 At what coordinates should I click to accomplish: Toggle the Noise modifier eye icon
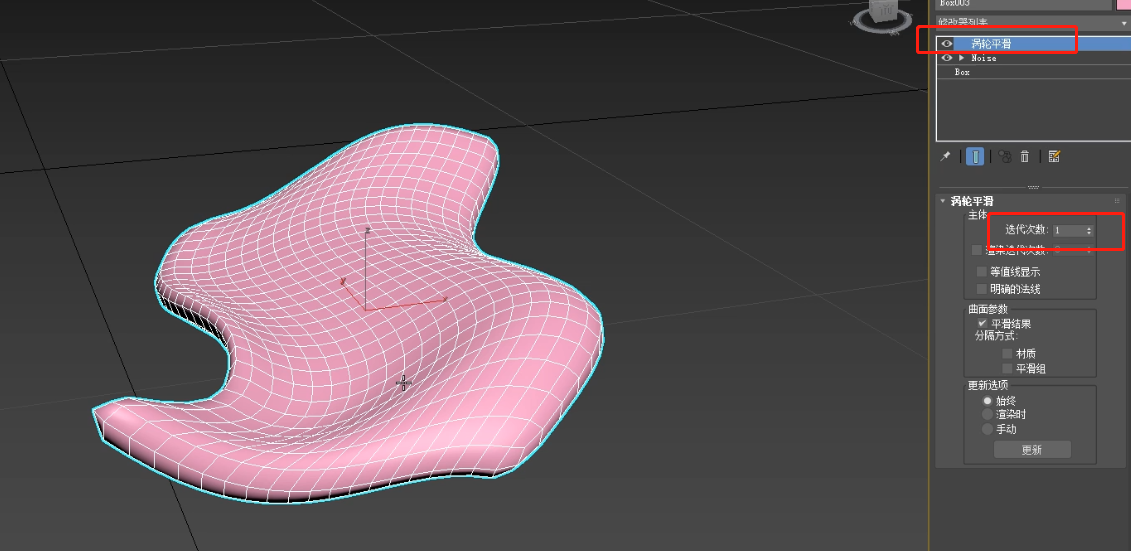coord(947,58)
